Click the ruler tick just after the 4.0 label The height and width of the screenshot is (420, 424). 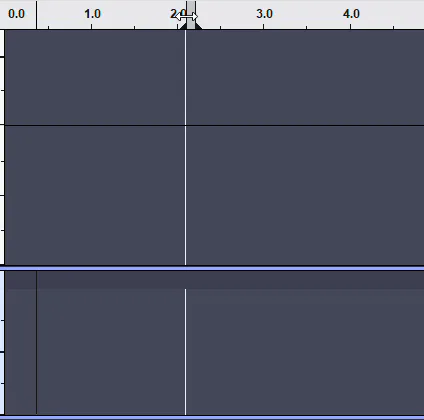(x=394, y=27)
